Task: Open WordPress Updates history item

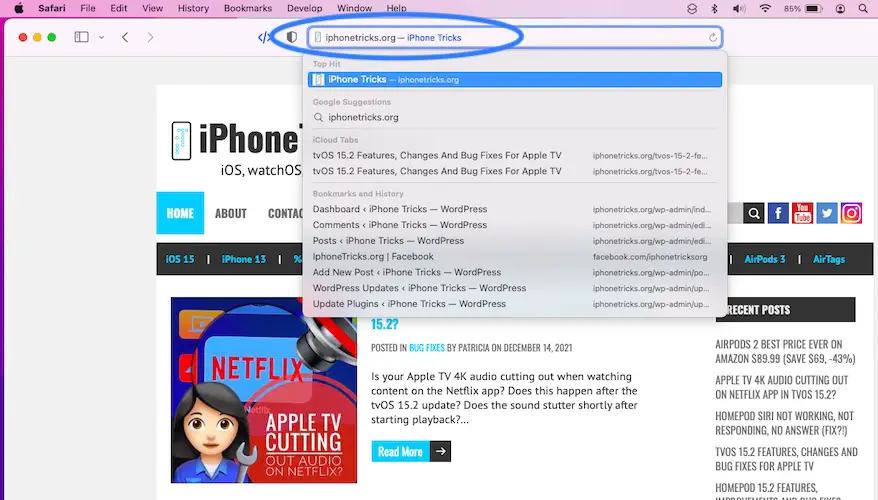Action: click(x=515, y=288)
